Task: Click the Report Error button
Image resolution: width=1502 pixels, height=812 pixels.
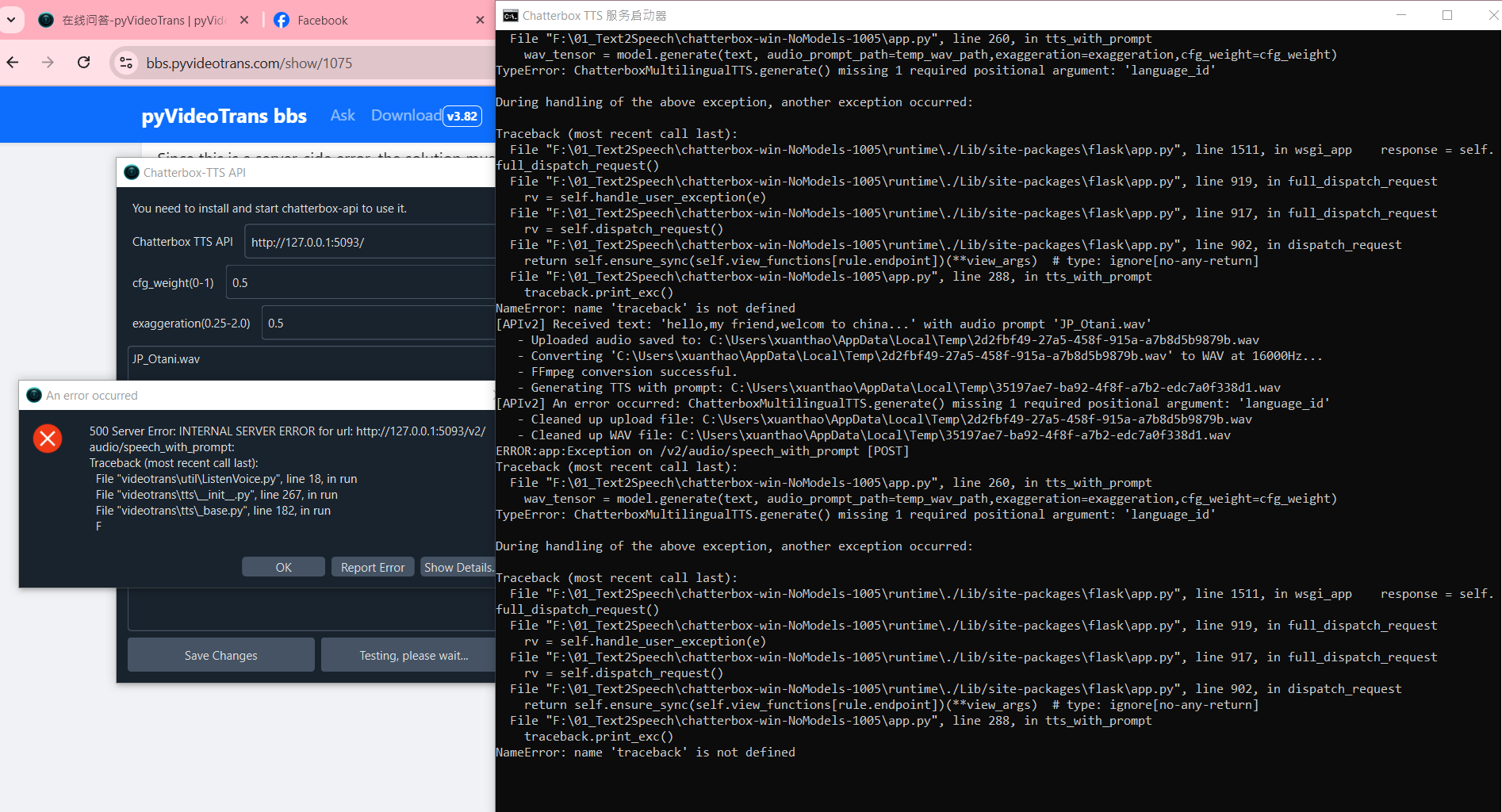Action: pyautogui.click(x=372, y=567)
